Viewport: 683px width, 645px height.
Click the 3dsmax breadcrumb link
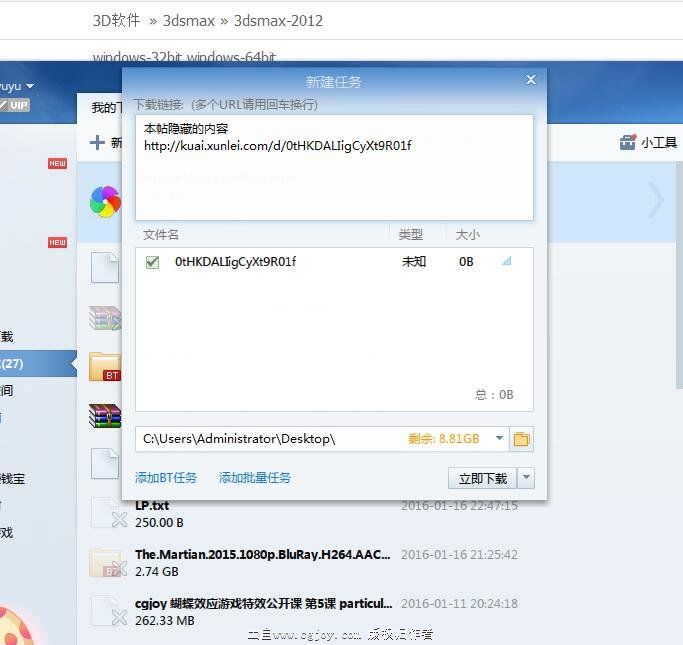[189, 20]
